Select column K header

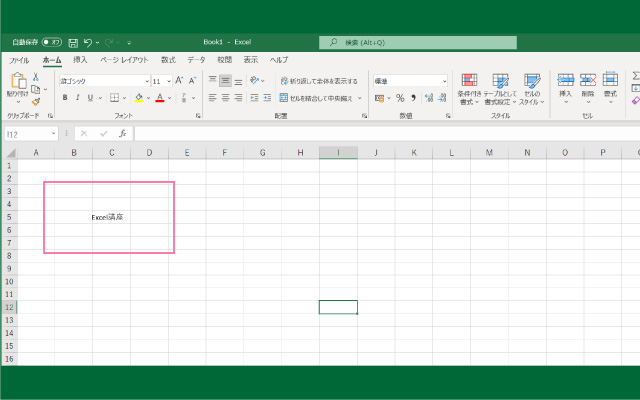414,153
